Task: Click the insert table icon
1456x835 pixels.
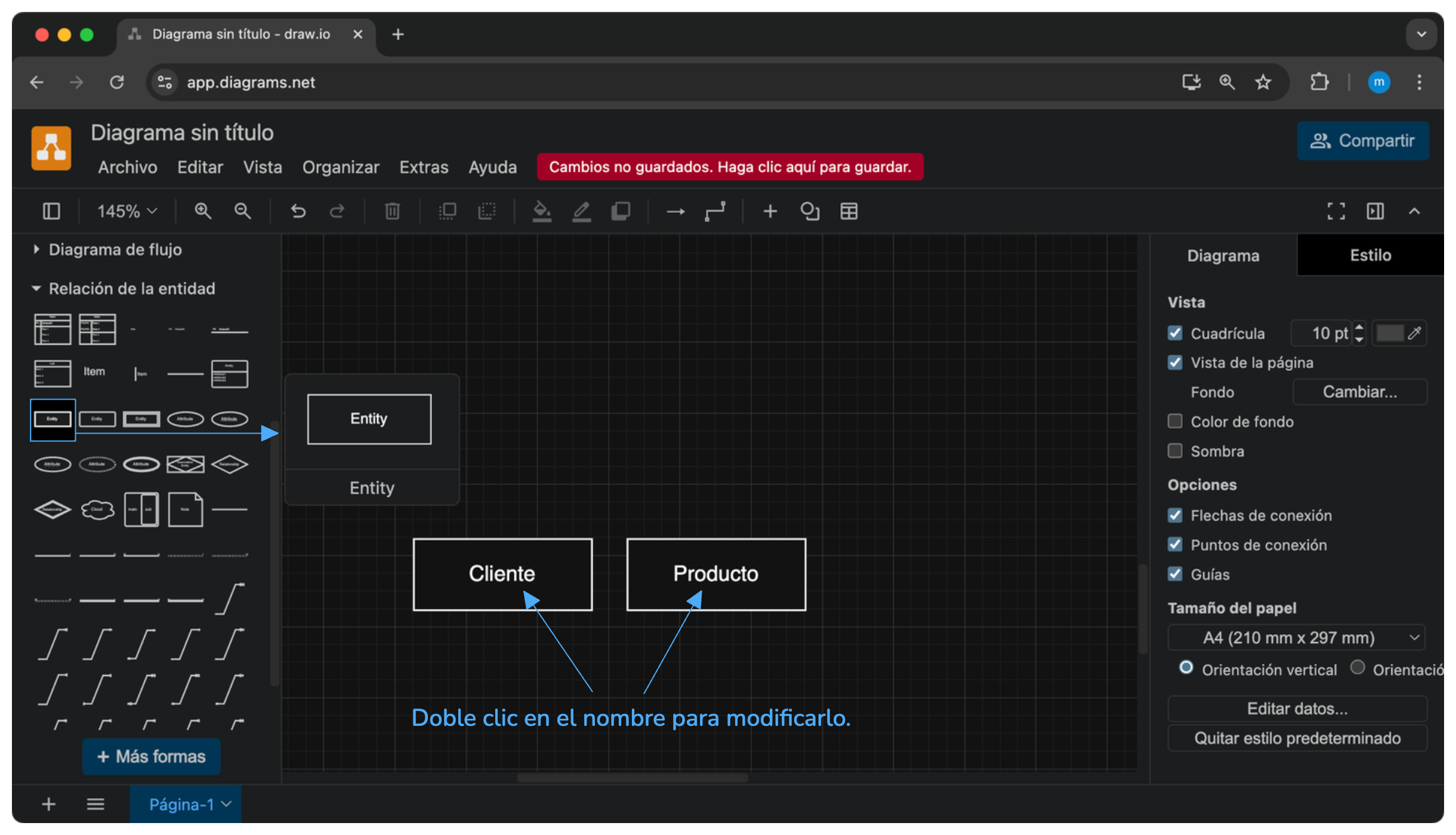Action: (x=849, y=211)
